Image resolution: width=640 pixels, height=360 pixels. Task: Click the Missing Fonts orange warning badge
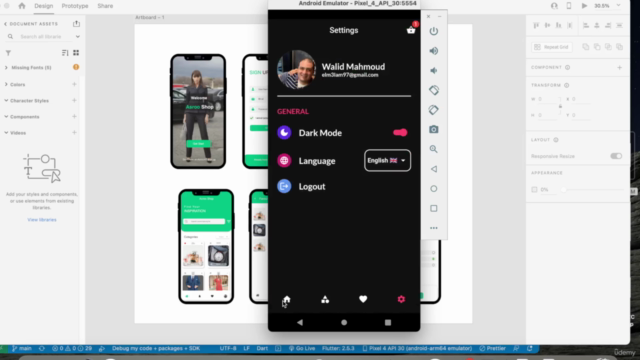coord(76,67)
